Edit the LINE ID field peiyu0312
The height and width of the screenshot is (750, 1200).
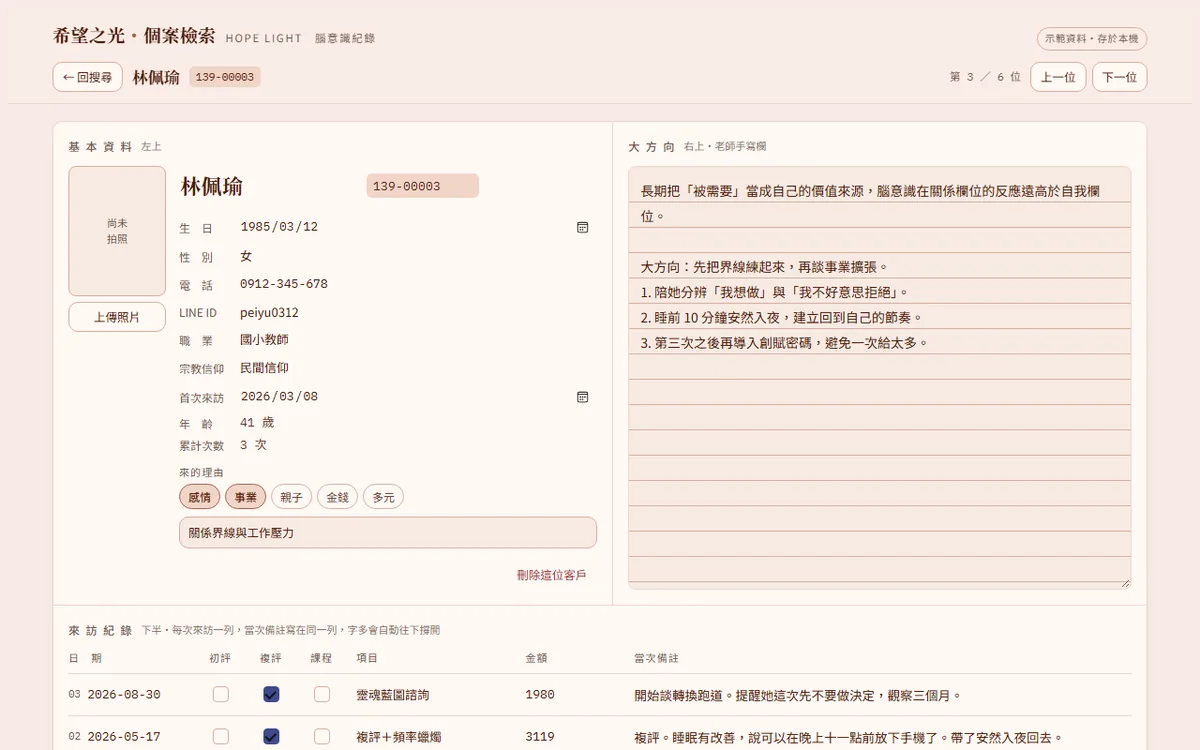(x=416, y=313)
